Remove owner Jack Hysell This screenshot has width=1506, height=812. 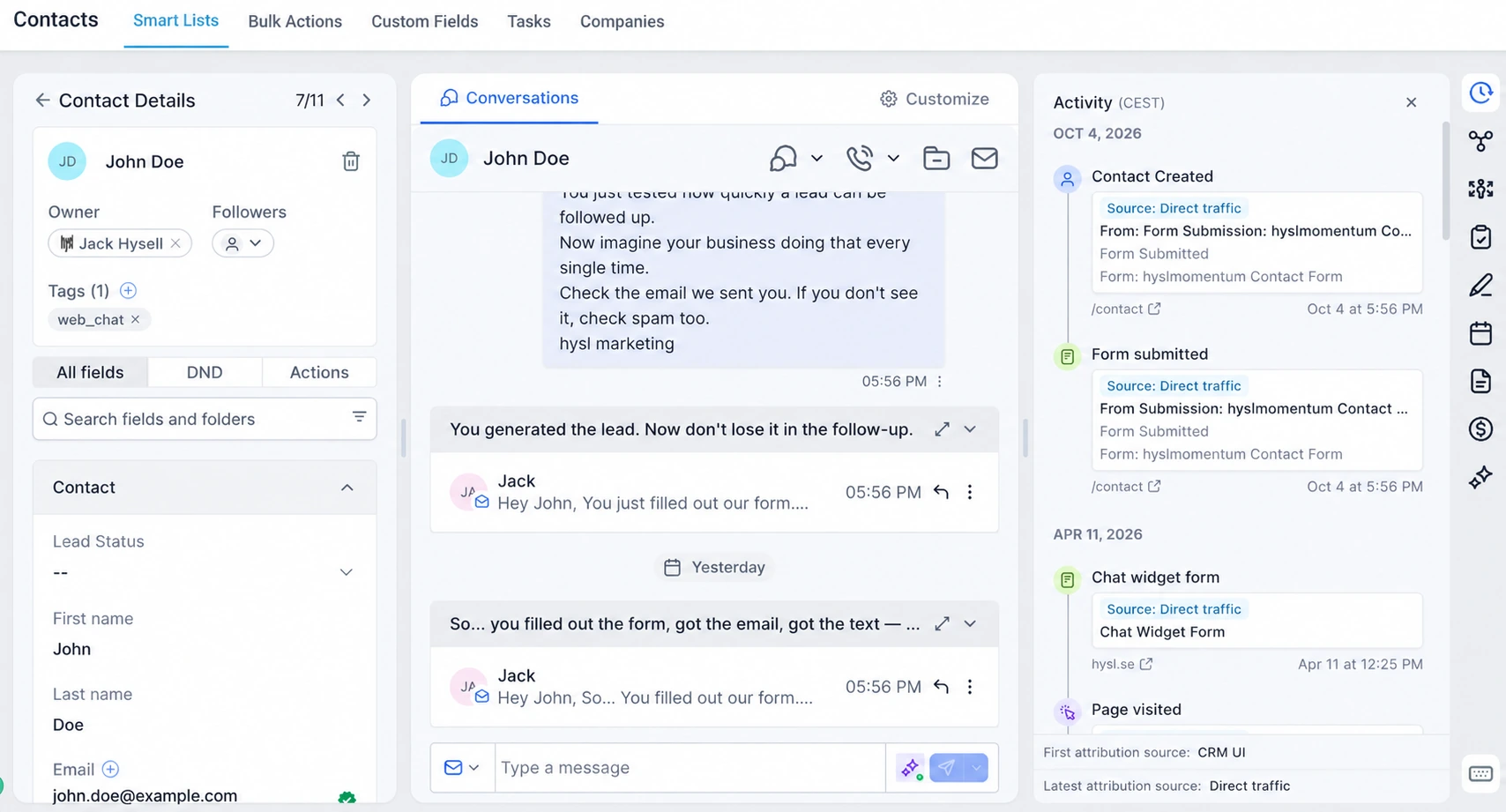coord(175,243)
